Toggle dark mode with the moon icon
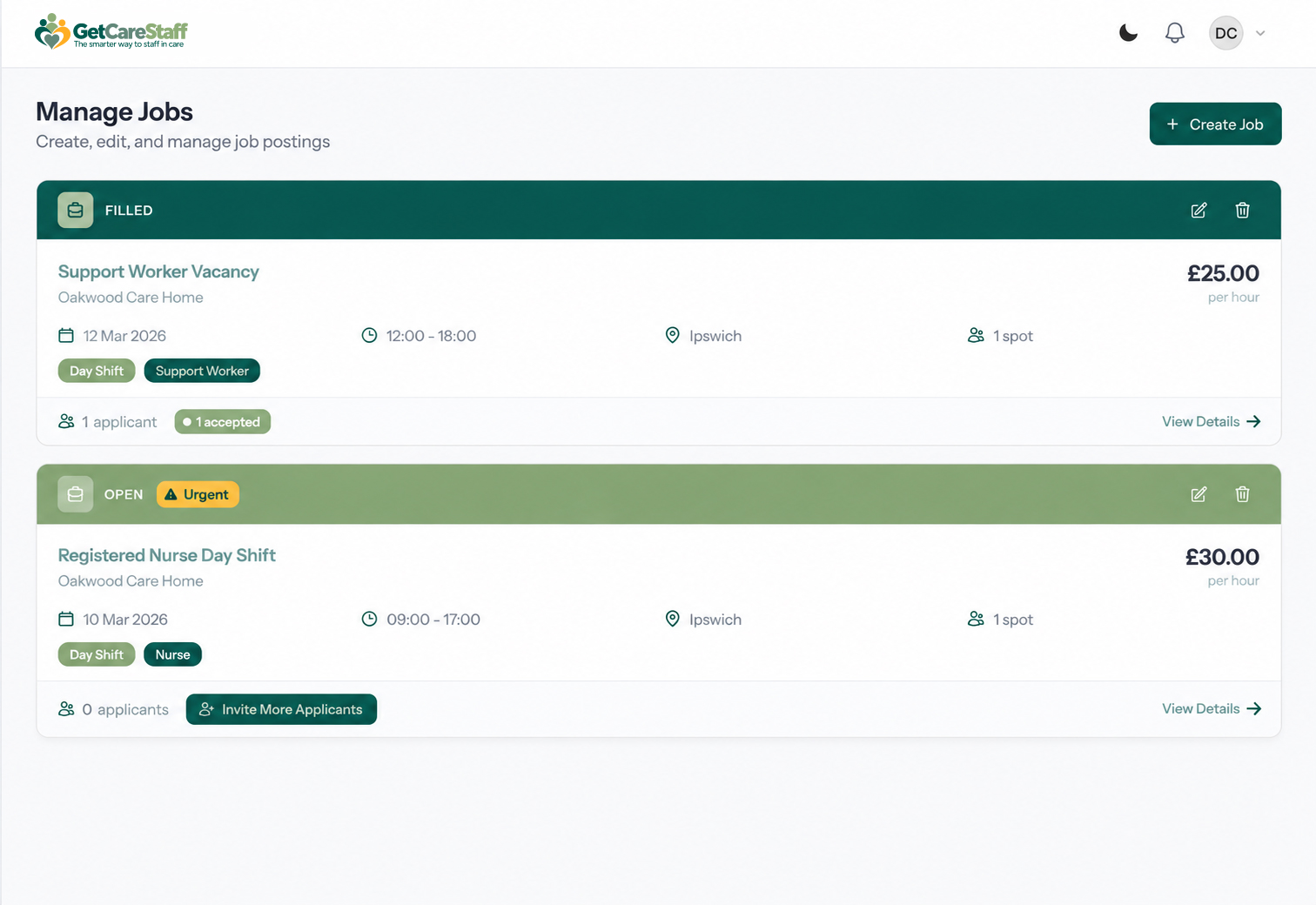 pos(1128,33)
